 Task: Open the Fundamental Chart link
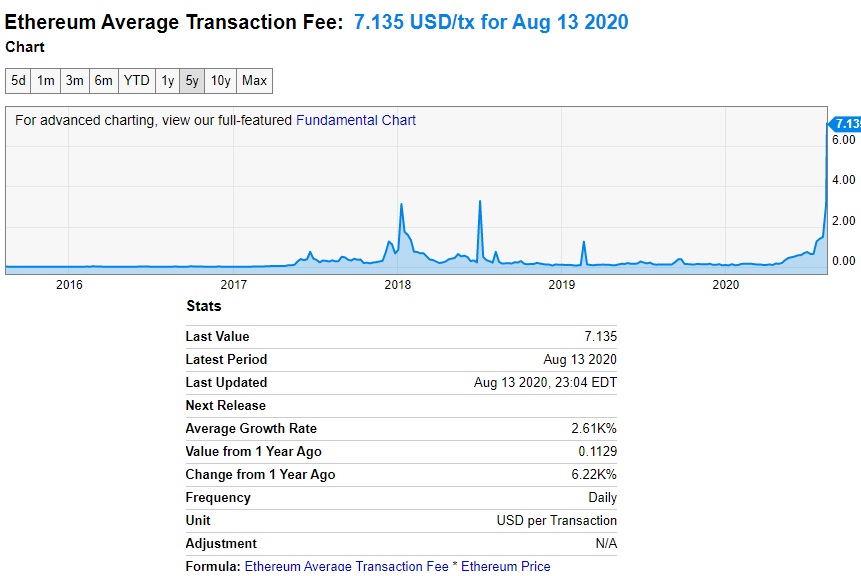click(356, 120)
